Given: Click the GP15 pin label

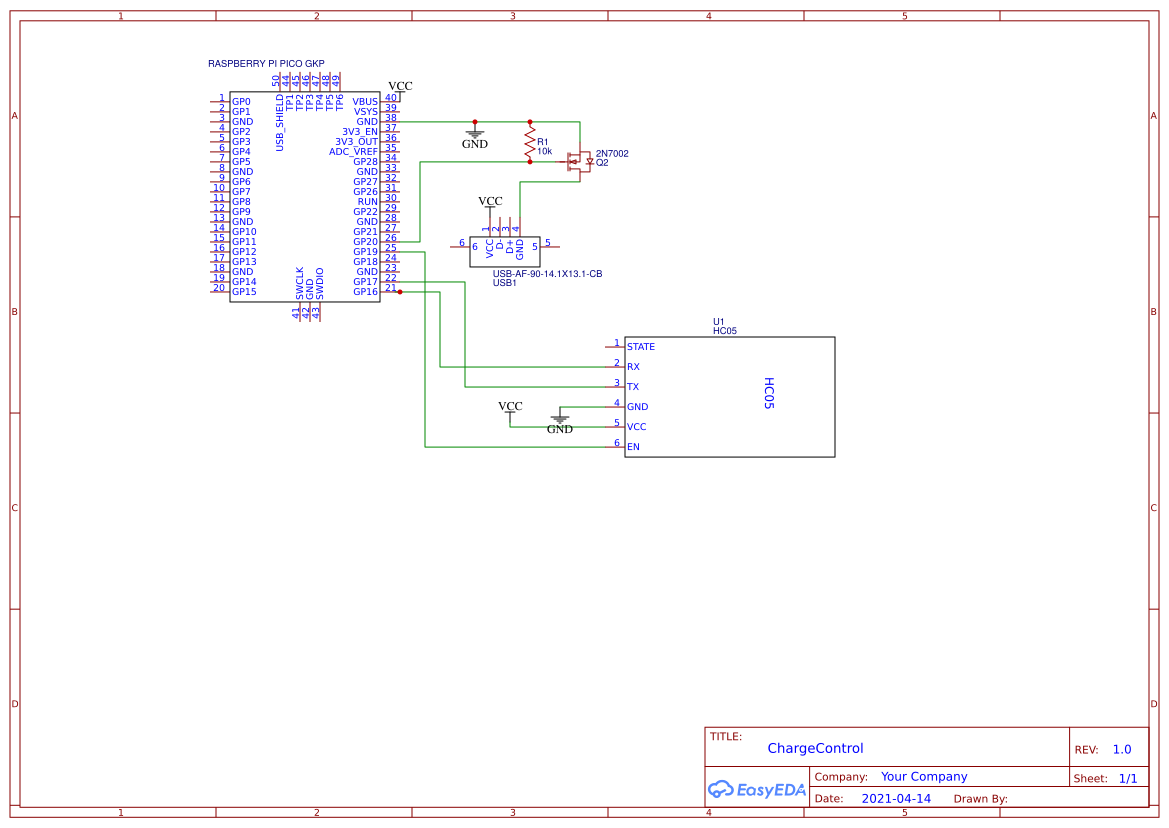Looking at the screenshot, I should (x=244, y=291).
